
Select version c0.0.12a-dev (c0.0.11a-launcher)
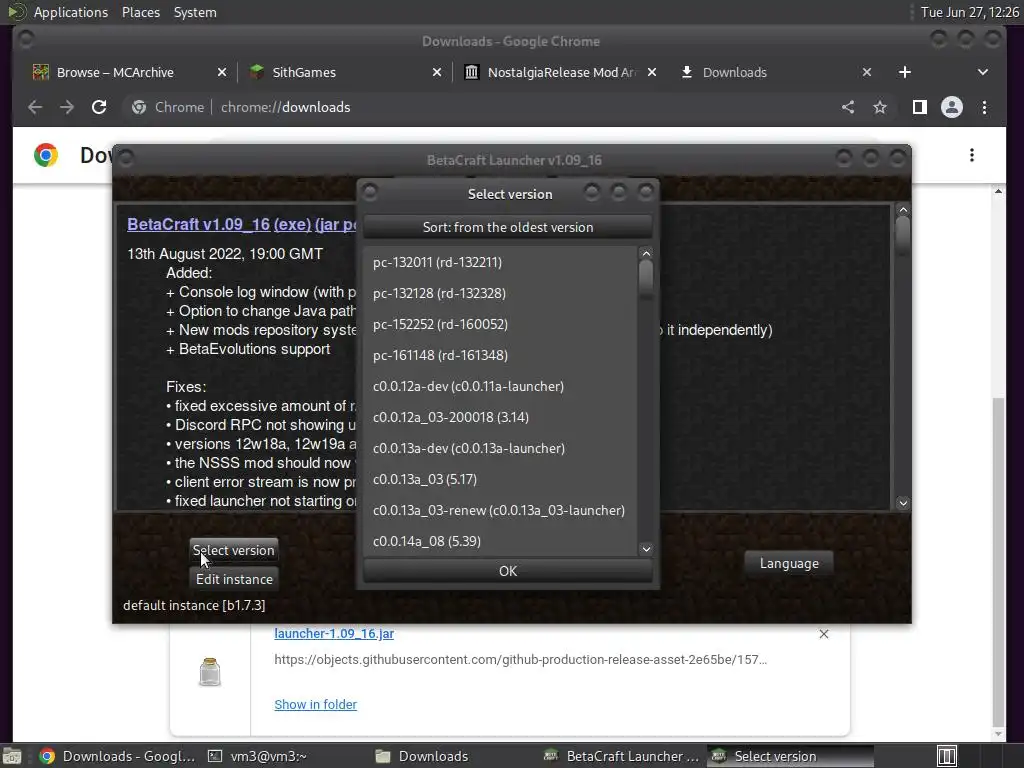pos(500,386)
